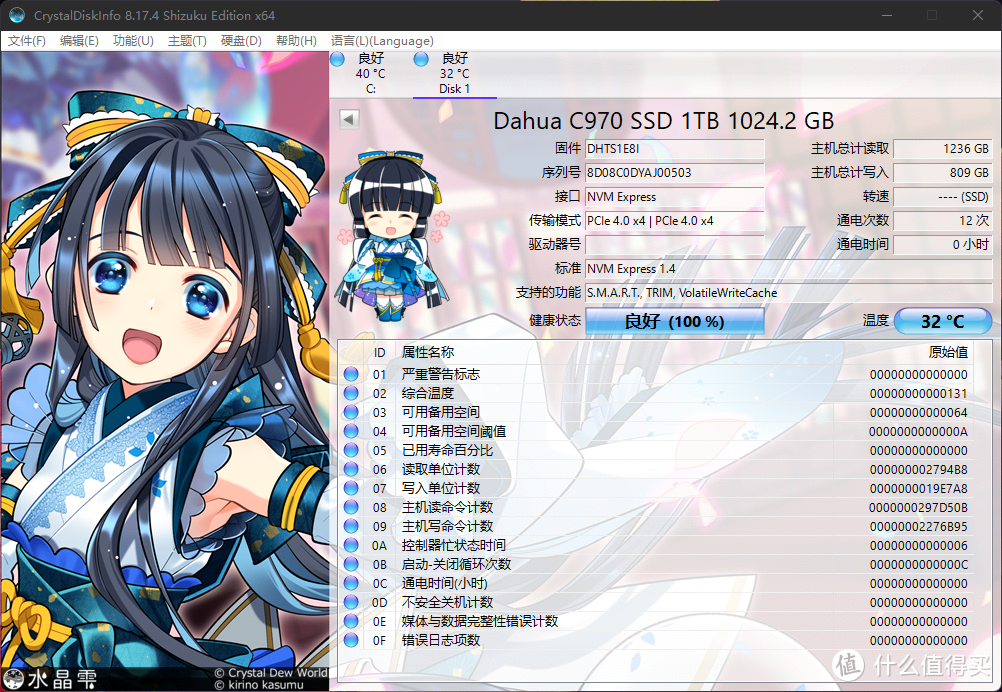Open the 主题(T) theme menu

pyautogui.click(x=185, y=41)
